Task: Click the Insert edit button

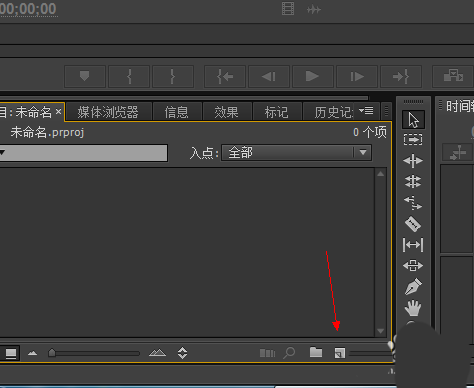Action: (x=453, y=77)
